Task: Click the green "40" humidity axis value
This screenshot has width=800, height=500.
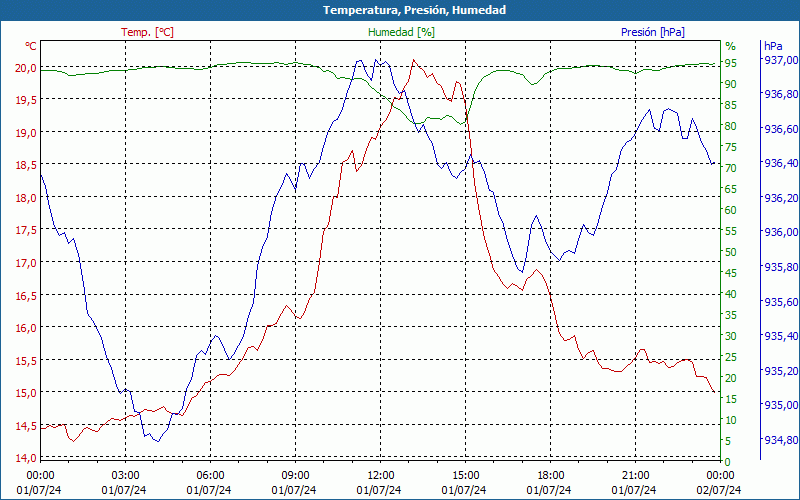Action: coord(731,294)
